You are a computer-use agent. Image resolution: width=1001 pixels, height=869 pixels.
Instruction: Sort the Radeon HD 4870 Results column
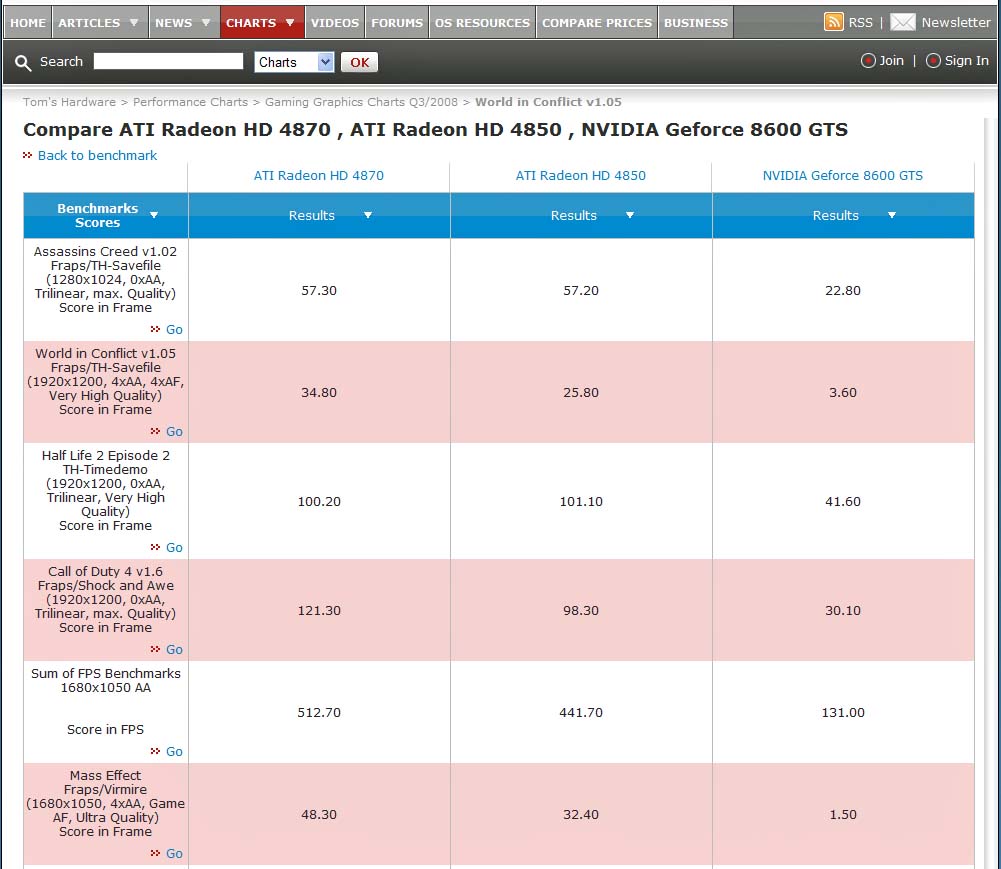point(368,215)
